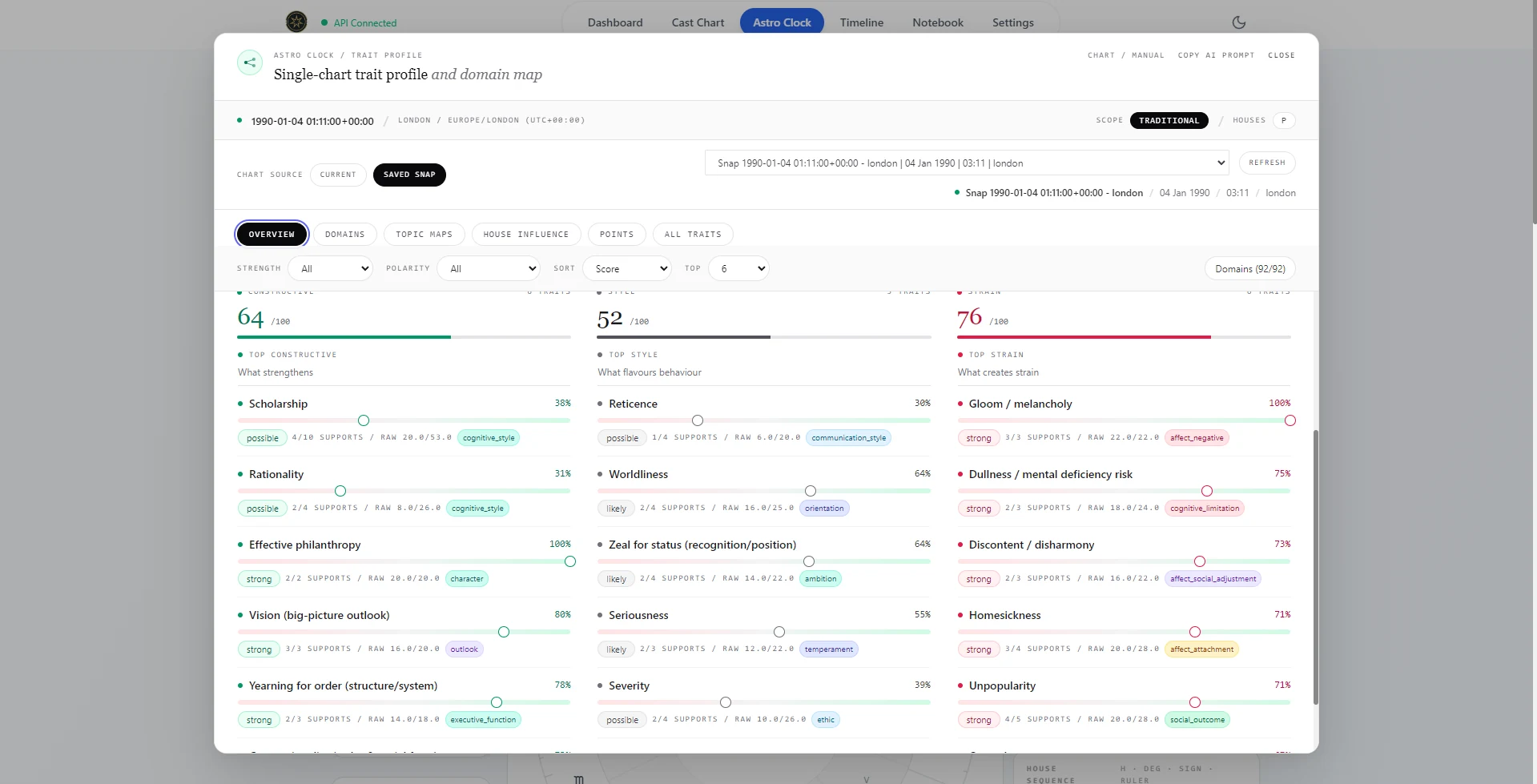1537x784 pixels.
Task: Click the API Connected status label
Action: 365,22
